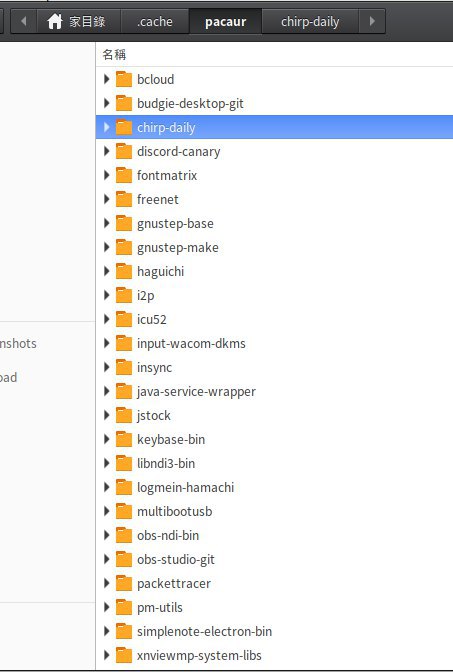
Task: Click the home icon in path bar
Action: 55,21
